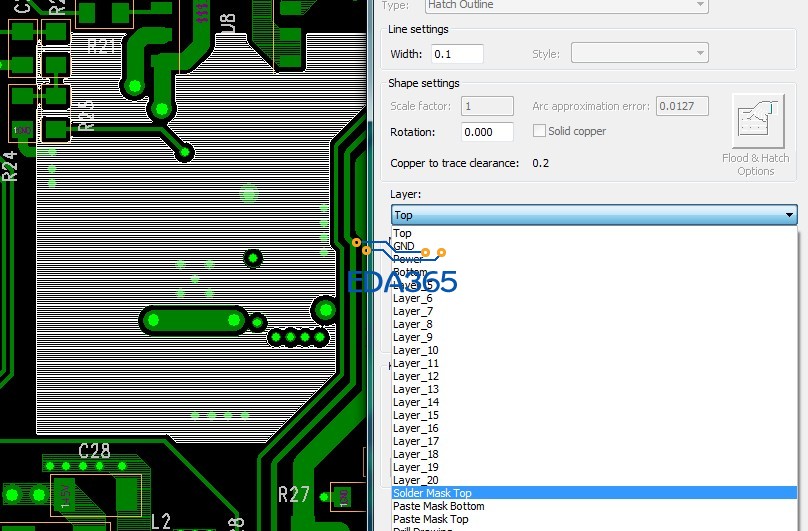Click the Rotation value field

[487, 132]
